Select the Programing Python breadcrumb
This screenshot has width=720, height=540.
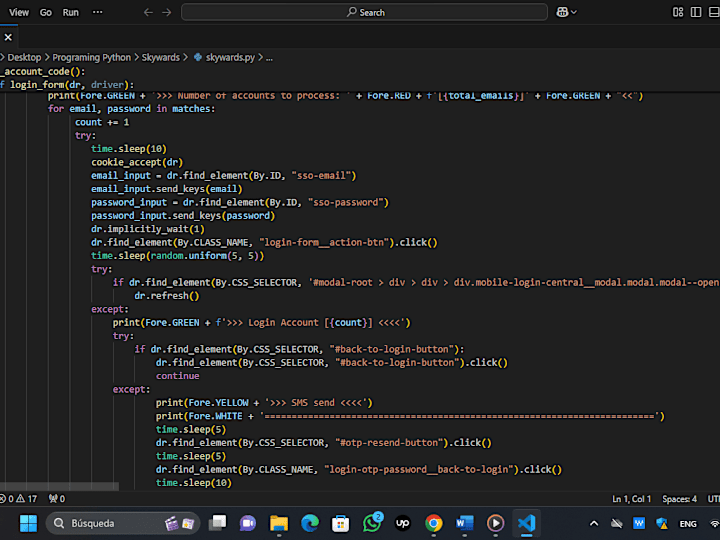(91, 57)
